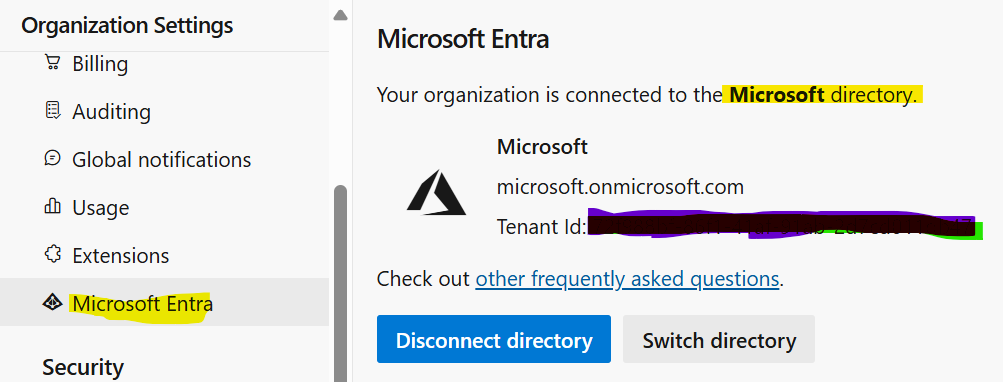Screen dimensions: 1003x382
Task: Click the Extensions puzzle piece icon
Action: click(52, 255)
